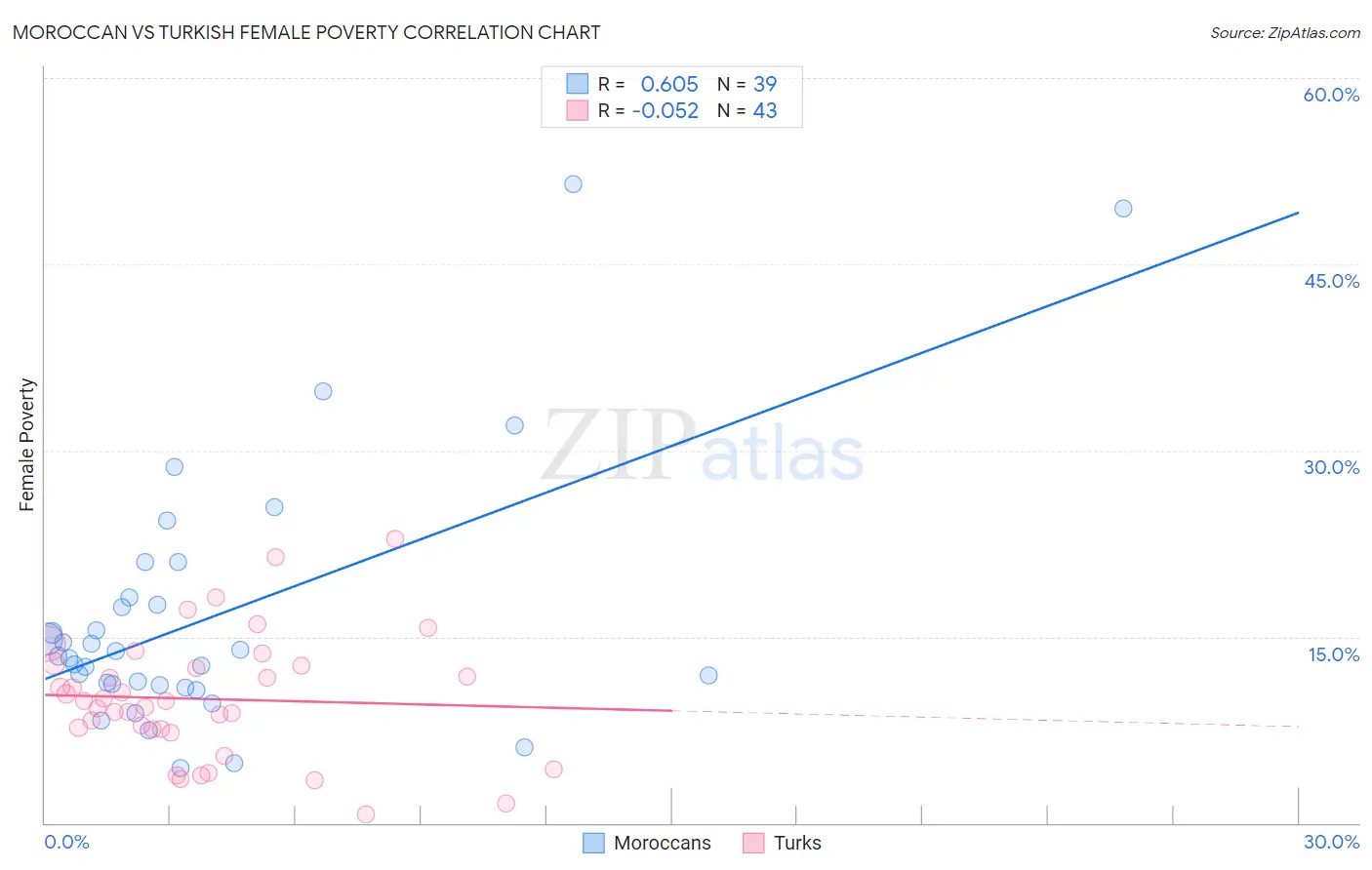Click the pink Turks legend swatch at bottom
The image size is (1372, 870).
pos(753,843)
